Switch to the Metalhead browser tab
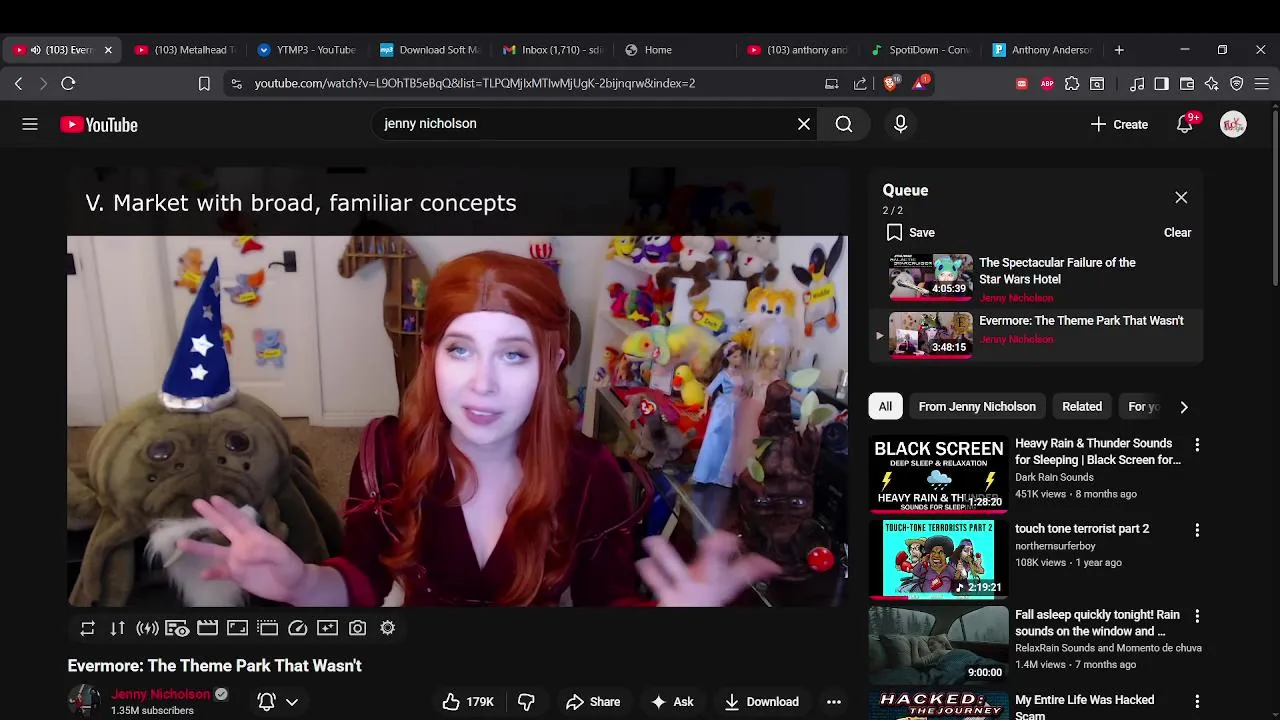 tap(185, 50)
